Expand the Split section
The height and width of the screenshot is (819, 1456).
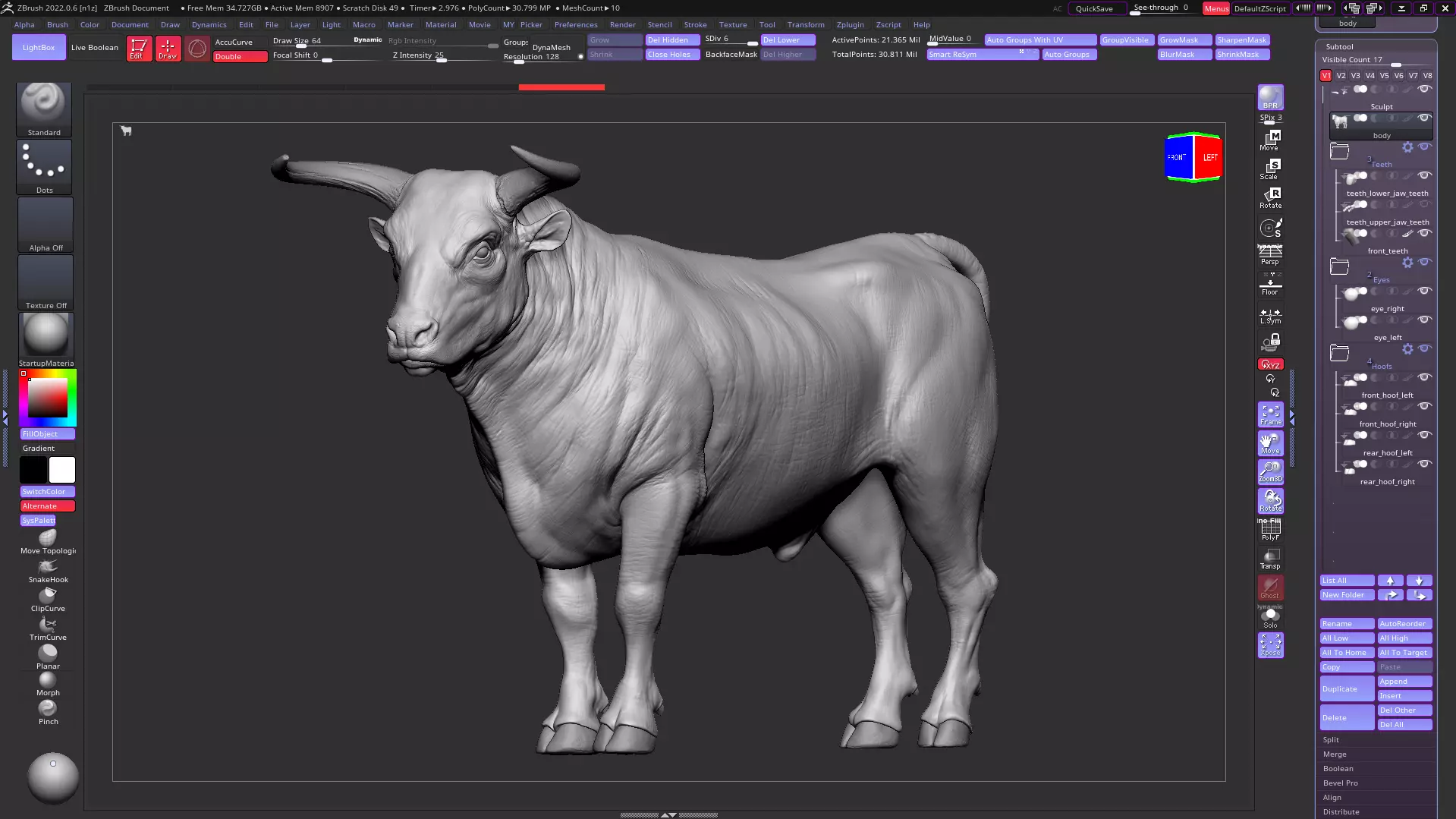(x=1331, y=740)
